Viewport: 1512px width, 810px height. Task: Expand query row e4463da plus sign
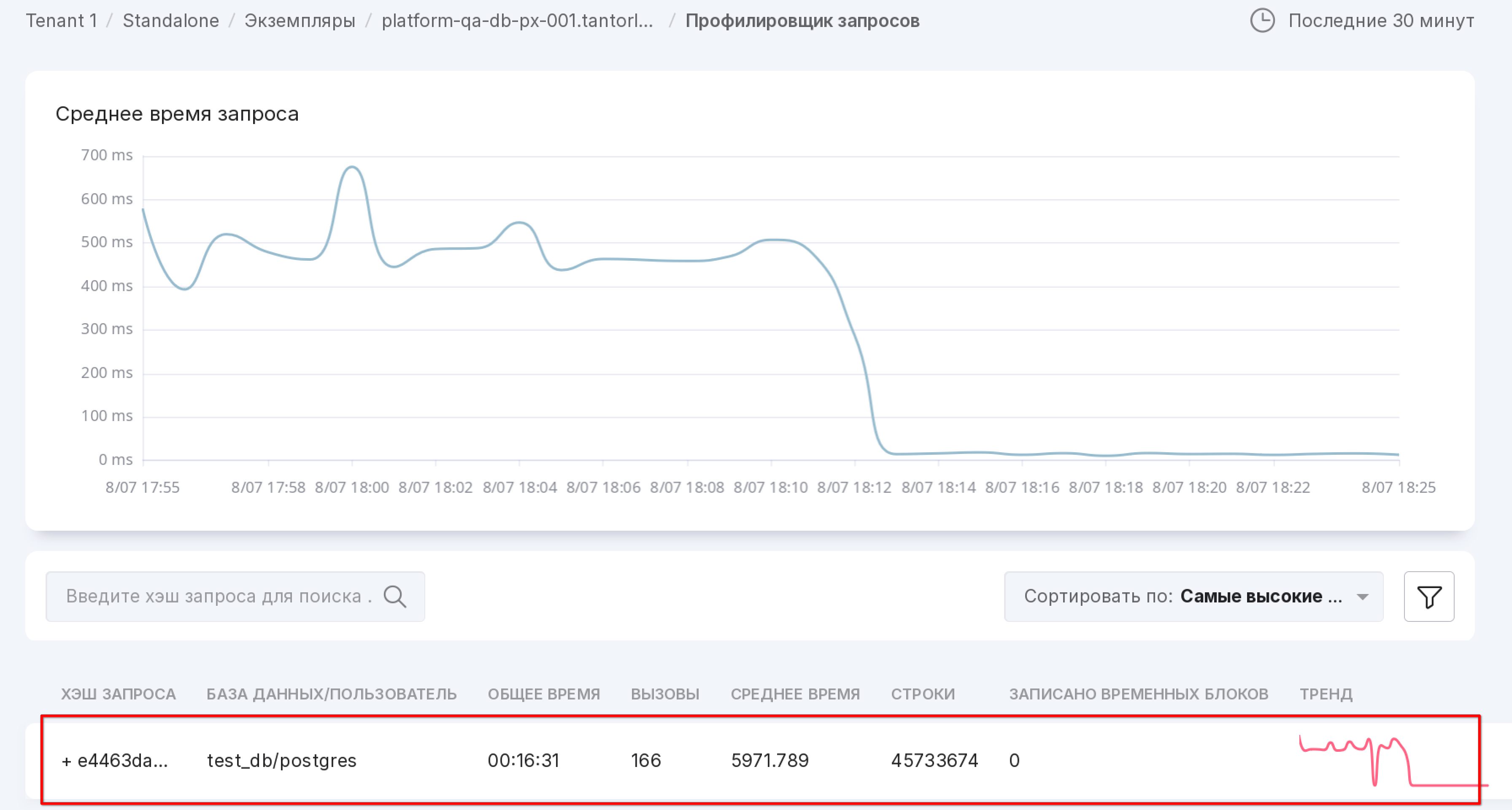[x=66, y=761]
